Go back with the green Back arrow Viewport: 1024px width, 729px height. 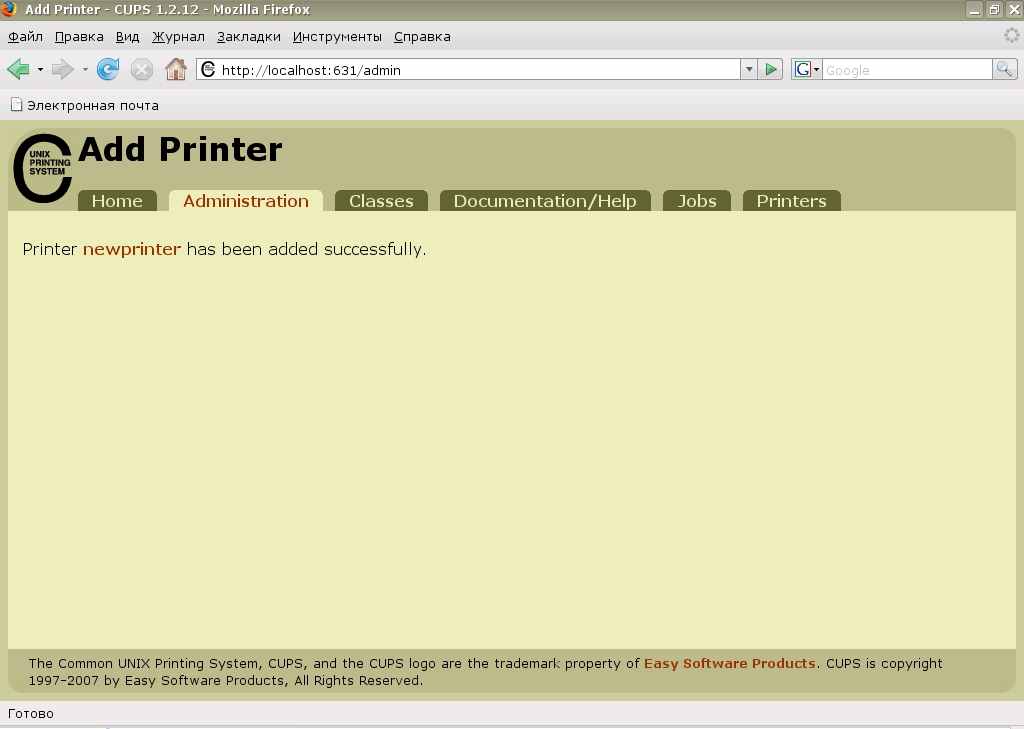click(18, 69)
